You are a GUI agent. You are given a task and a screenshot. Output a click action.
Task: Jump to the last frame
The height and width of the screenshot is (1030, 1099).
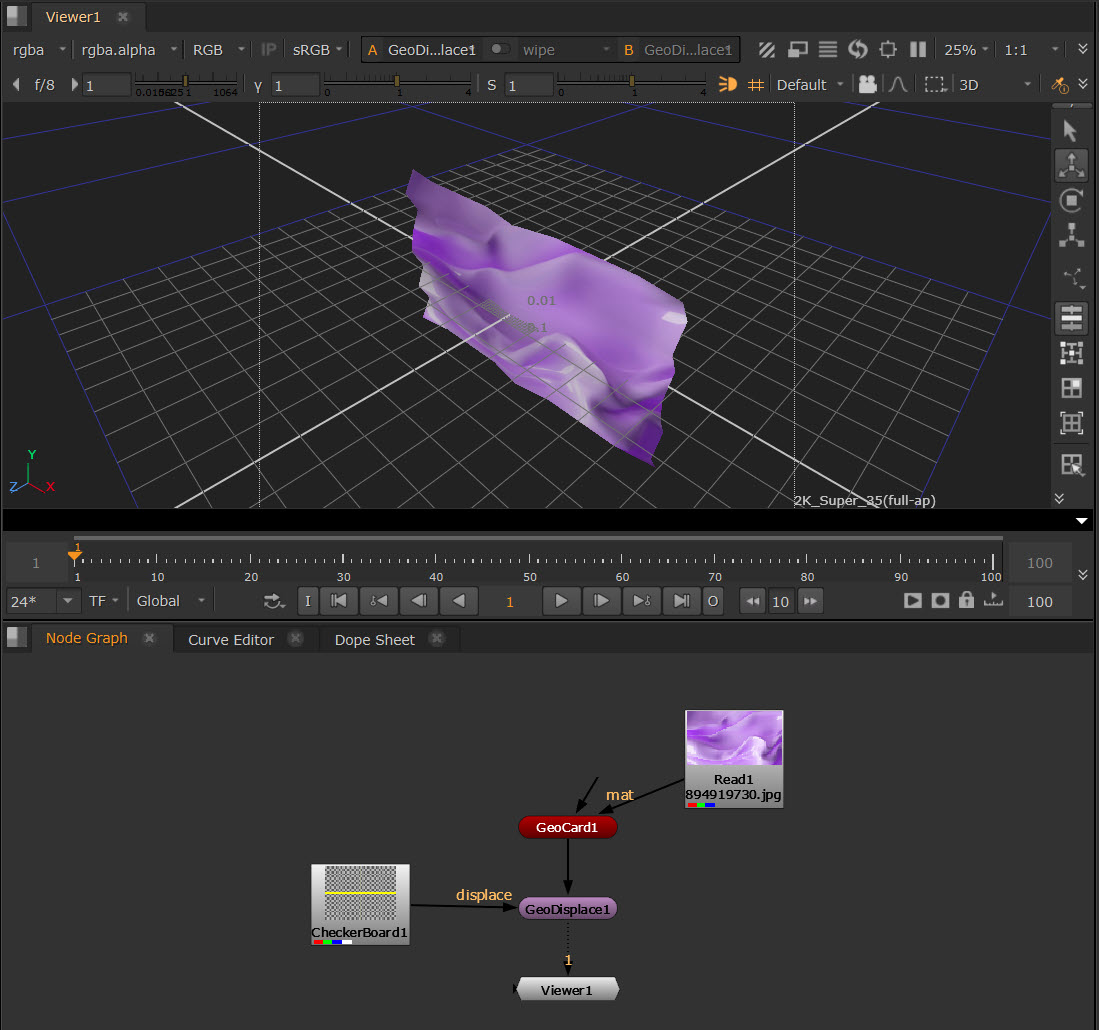click(x=681, y=601)
